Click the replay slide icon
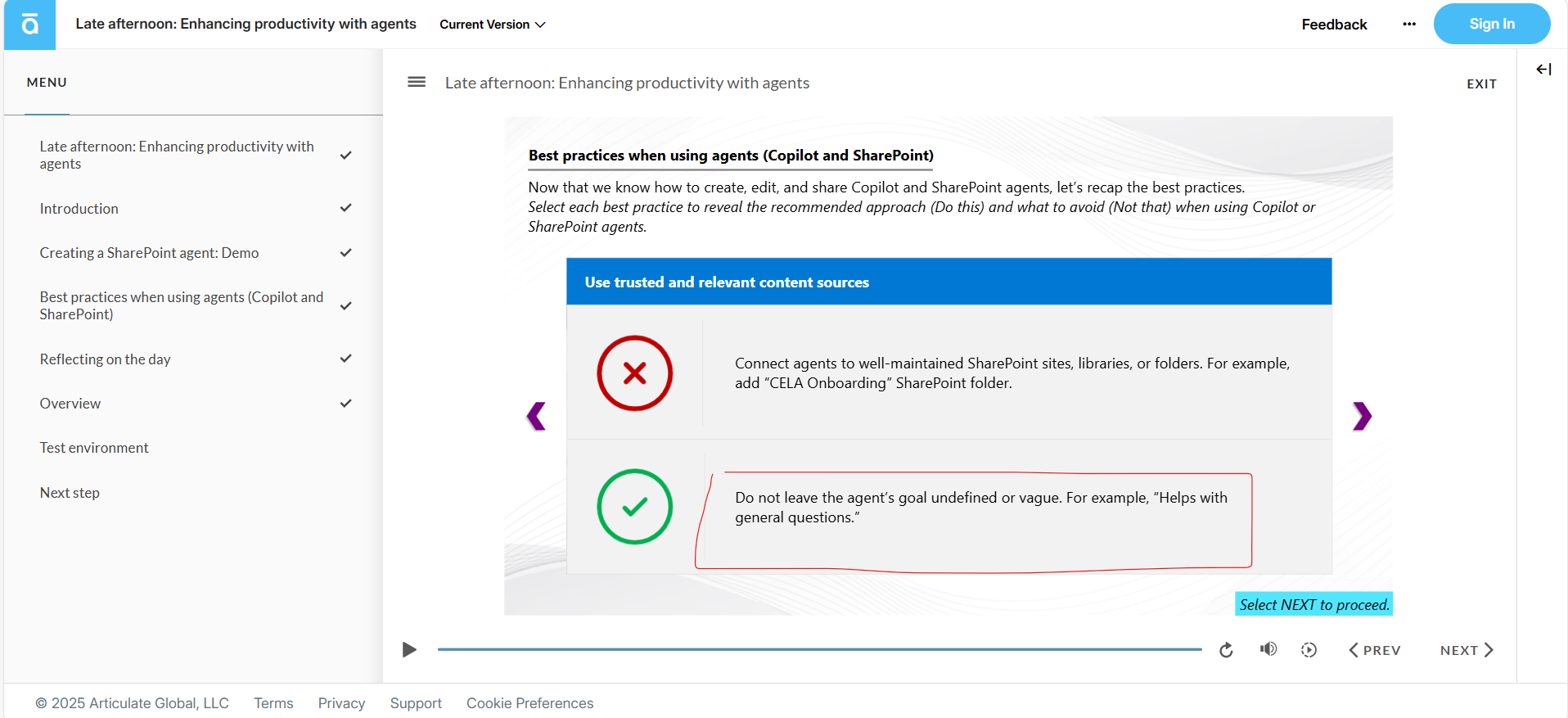1568x718 pixels. point(1226,650)
